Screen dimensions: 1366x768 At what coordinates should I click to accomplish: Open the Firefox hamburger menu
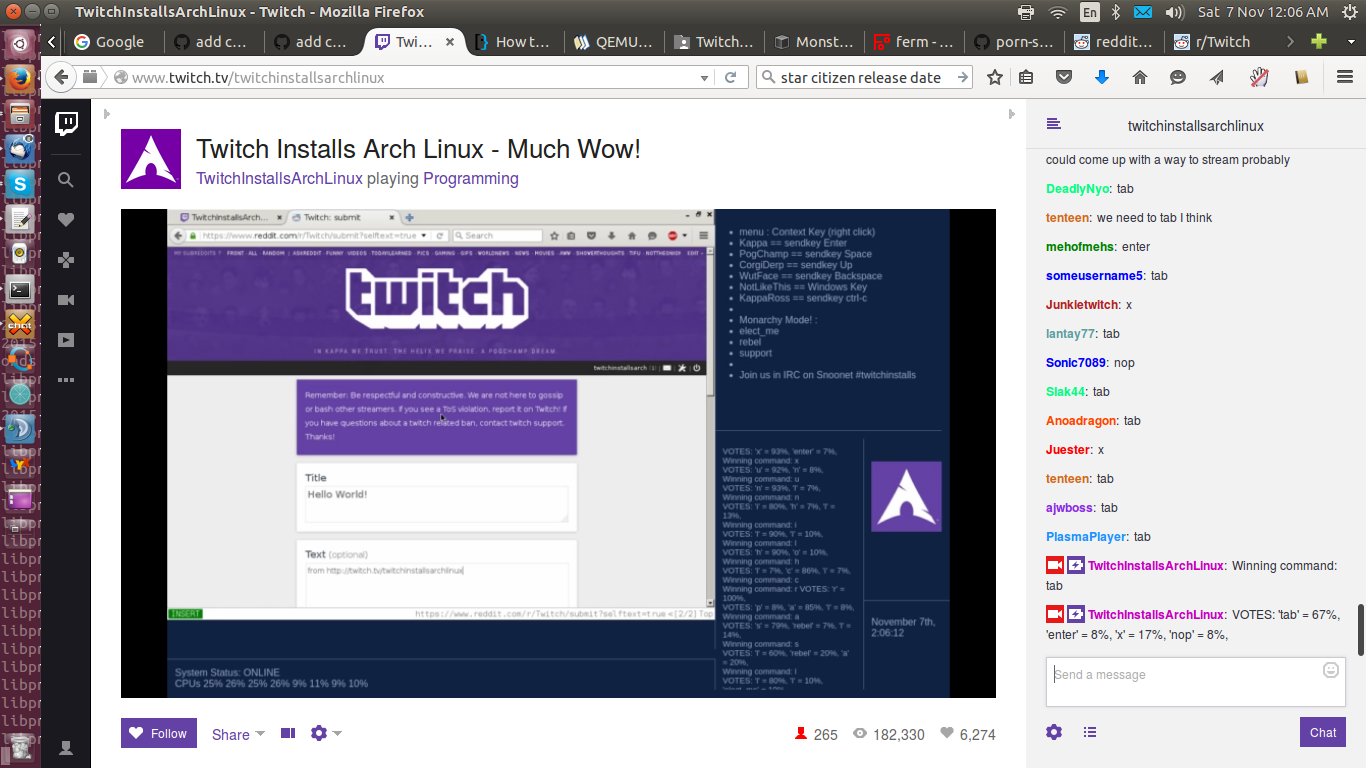tap(1345, 77)
